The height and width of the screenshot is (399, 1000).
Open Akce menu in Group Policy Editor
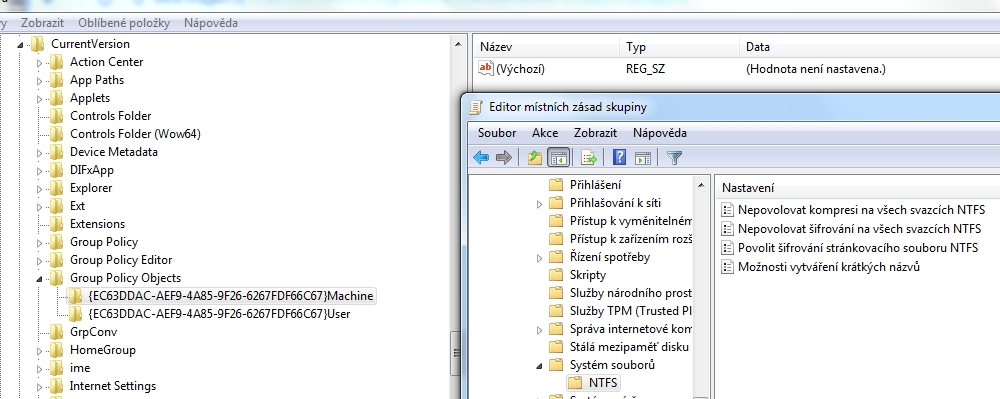(545, 133)
